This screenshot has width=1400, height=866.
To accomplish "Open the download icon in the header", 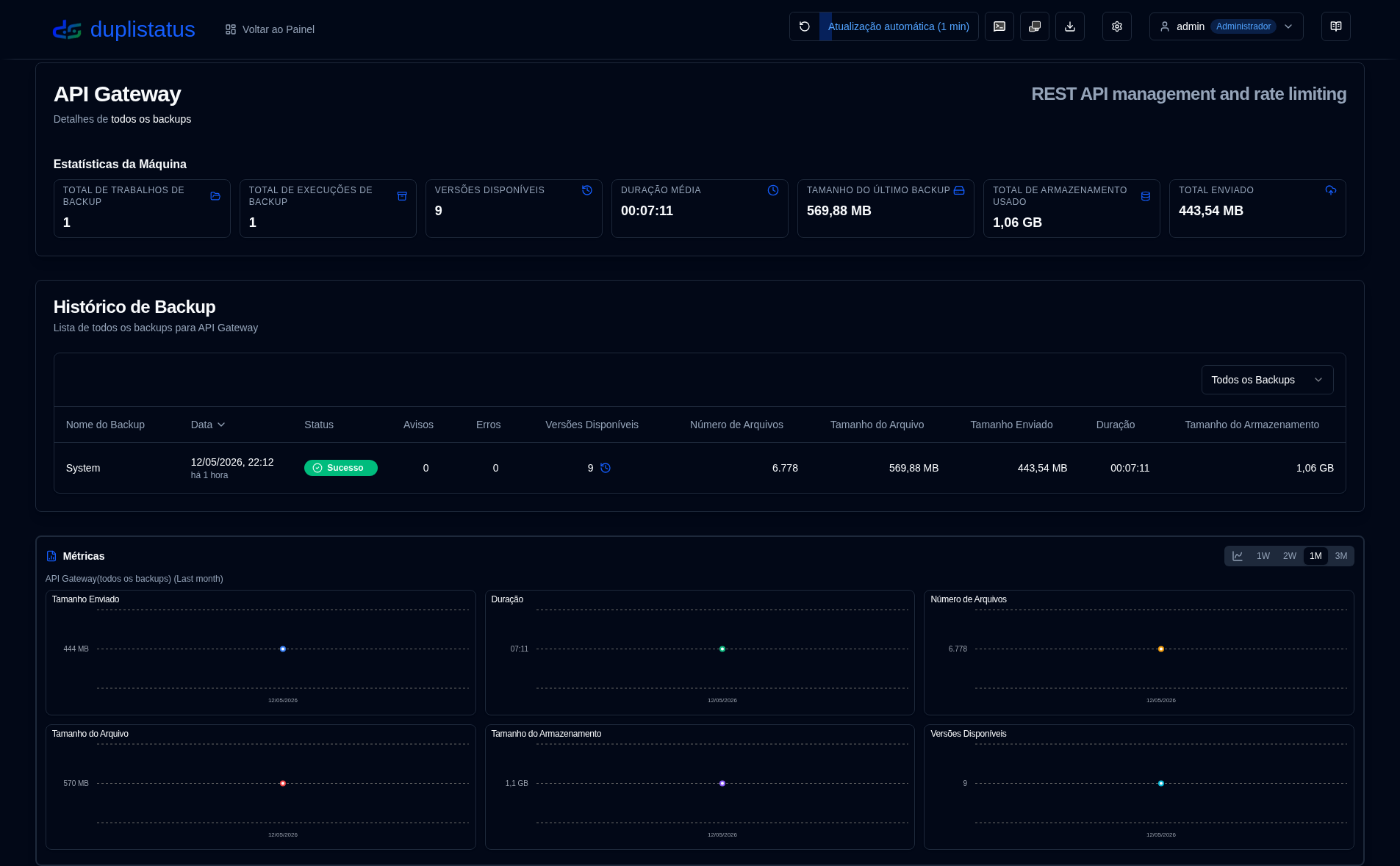I will coord(1070,26).
